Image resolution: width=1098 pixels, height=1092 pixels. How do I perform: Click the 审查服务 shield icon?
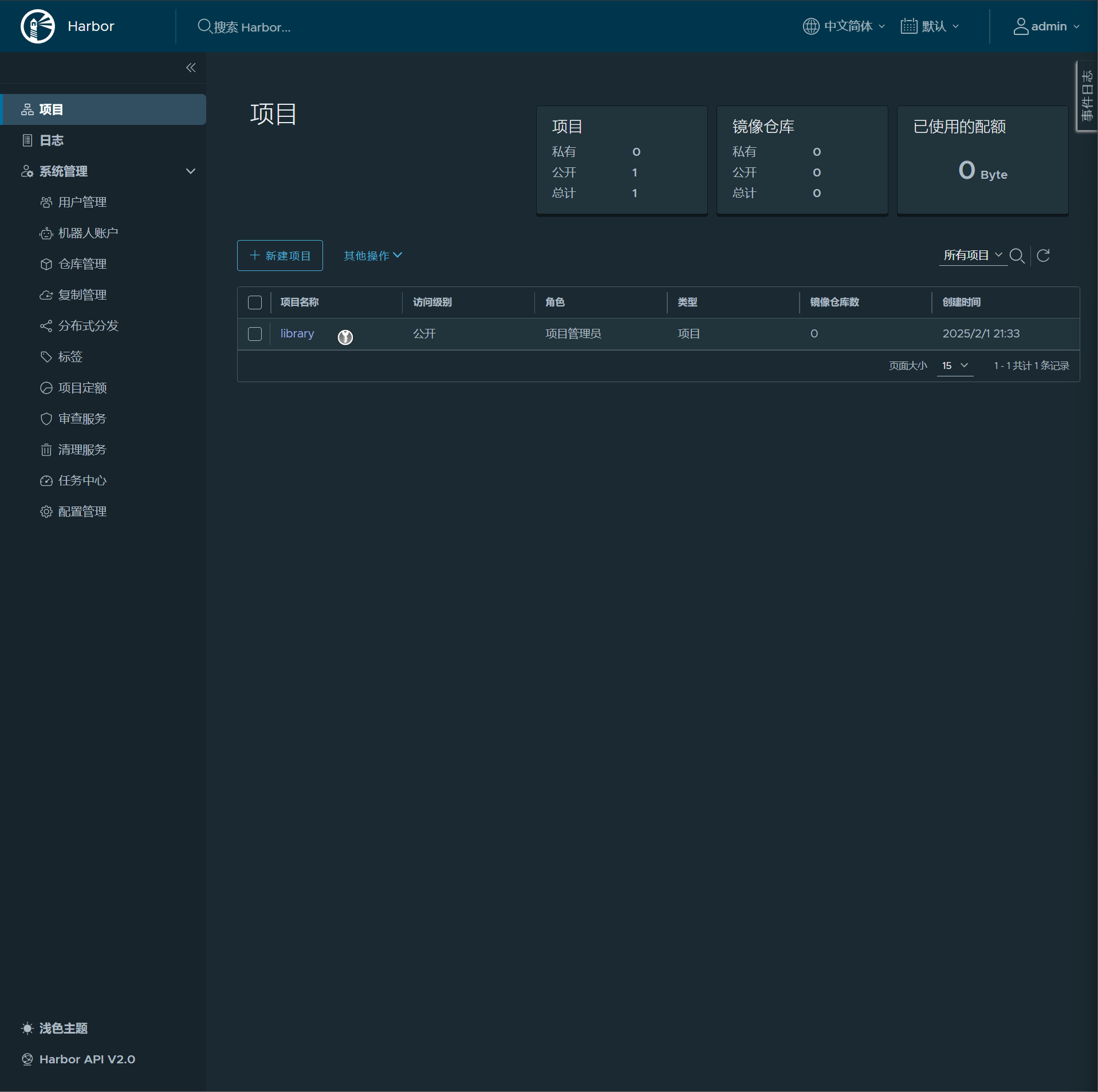point(46,419)
